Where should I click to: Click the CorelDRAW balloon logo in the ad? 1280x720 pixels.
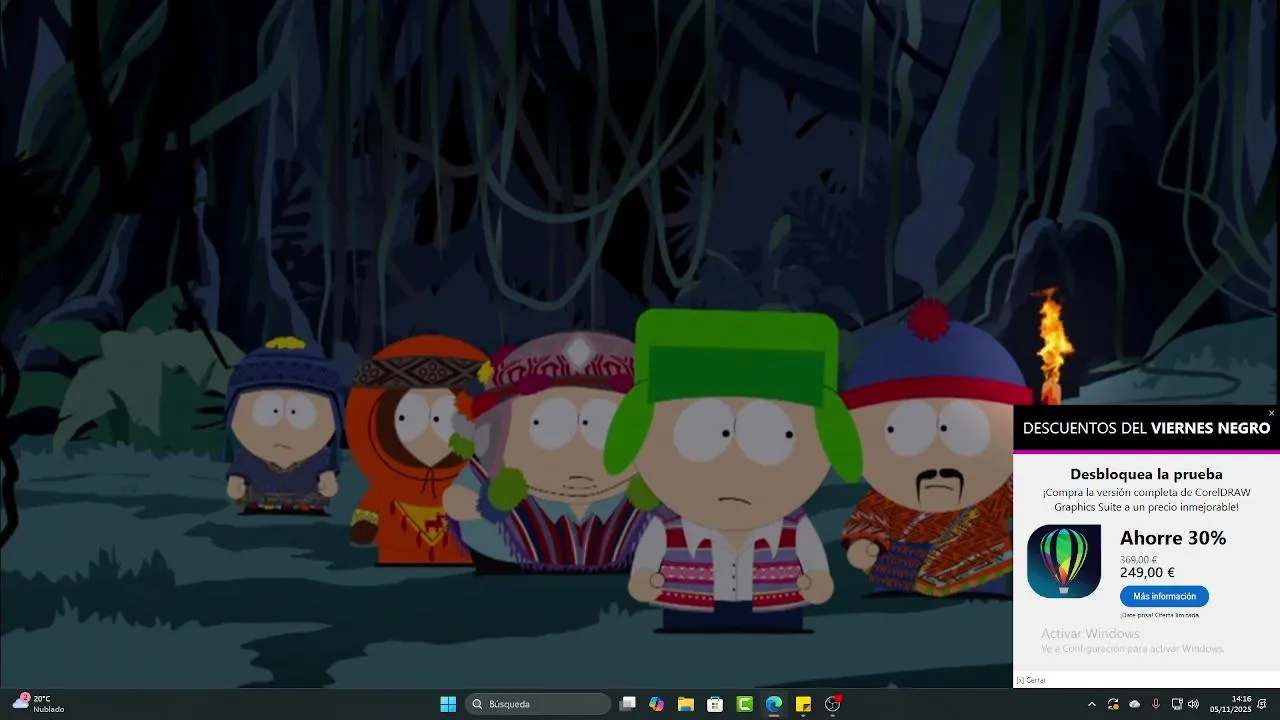1063,561
